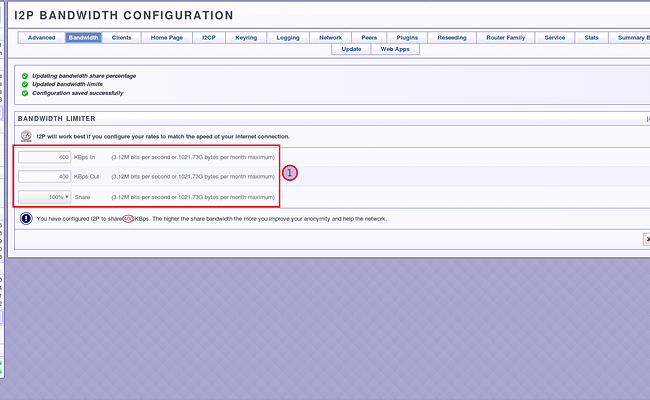This screenshot has width=650, height=400.
Task: Open the Web Apps tab
Action: 395,49
